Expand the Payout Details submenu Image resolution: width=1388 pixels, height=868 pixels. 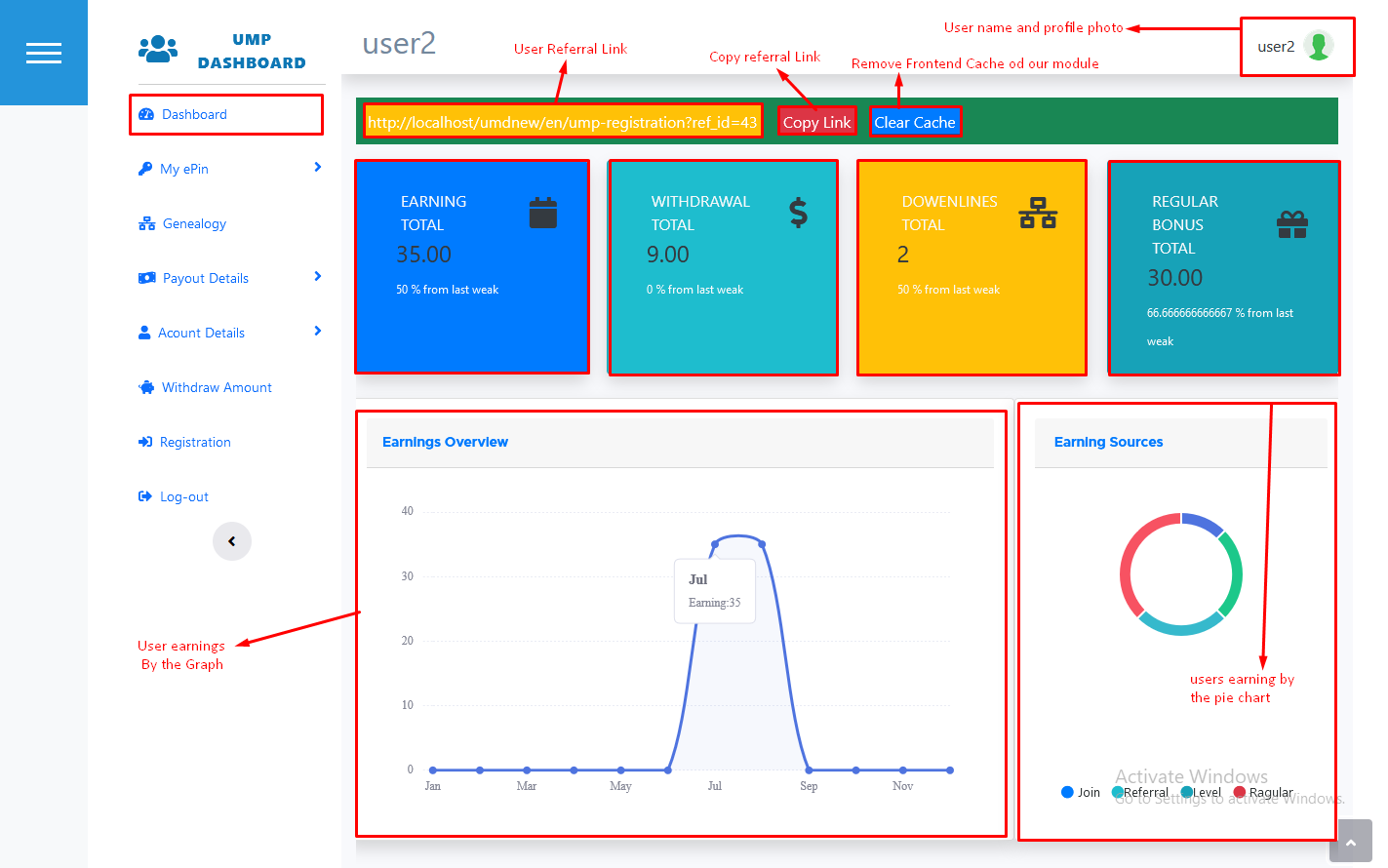pyautogui.click(x=317, y=277)
